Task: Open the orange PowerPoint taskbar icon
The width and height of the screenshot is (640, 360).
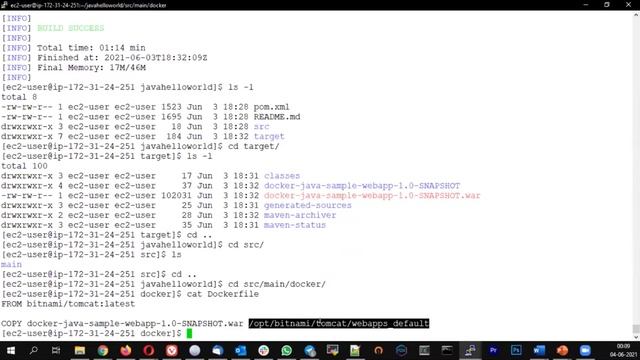Action: pyautogui.click(x=562, y=350)
